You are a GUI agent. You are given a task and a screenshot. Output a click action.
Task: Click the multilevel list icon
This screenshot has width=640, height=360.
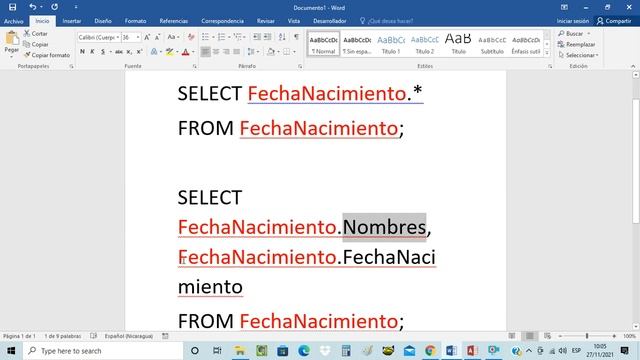point(238,37)
